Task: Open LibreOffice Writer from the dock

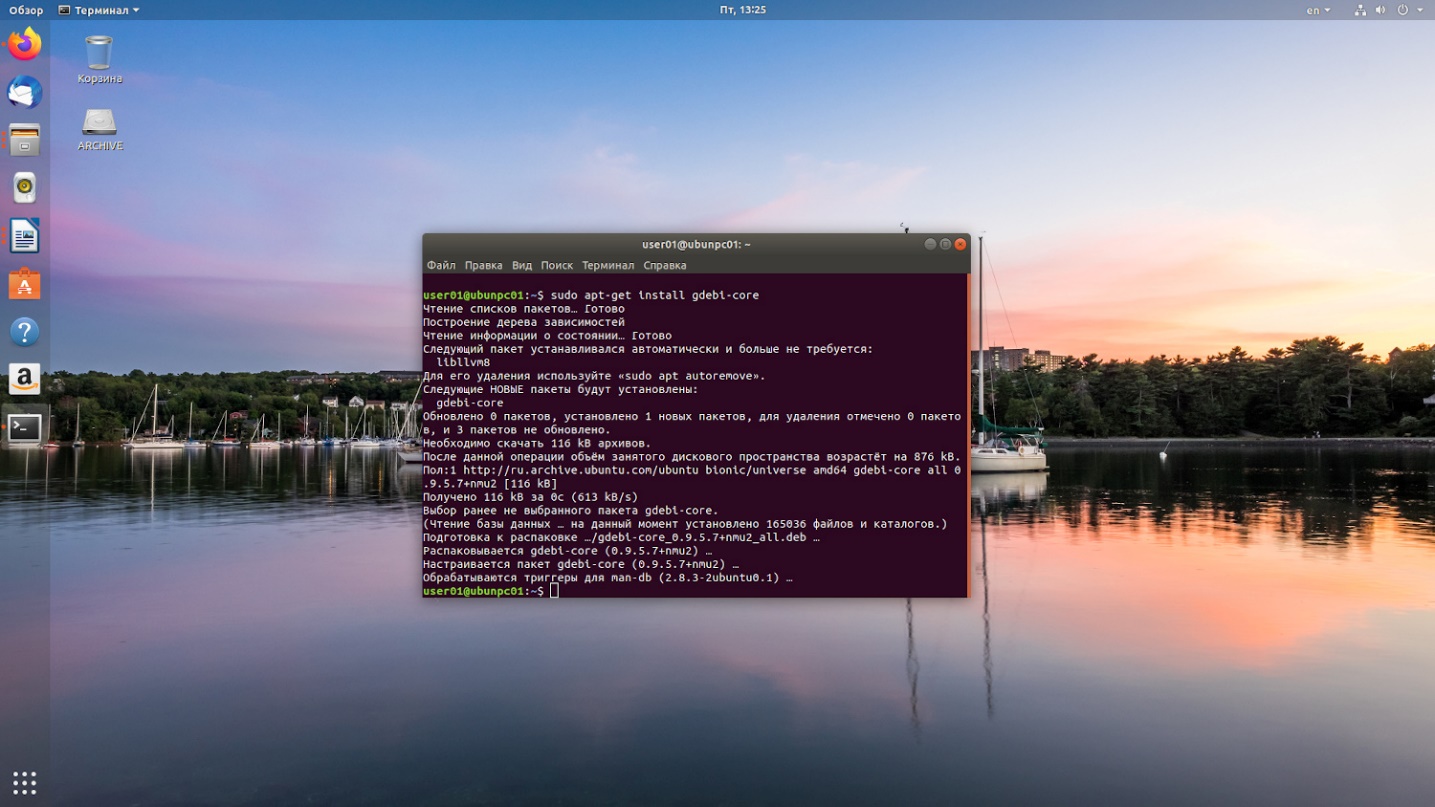Action: click(x=25, y=236)
